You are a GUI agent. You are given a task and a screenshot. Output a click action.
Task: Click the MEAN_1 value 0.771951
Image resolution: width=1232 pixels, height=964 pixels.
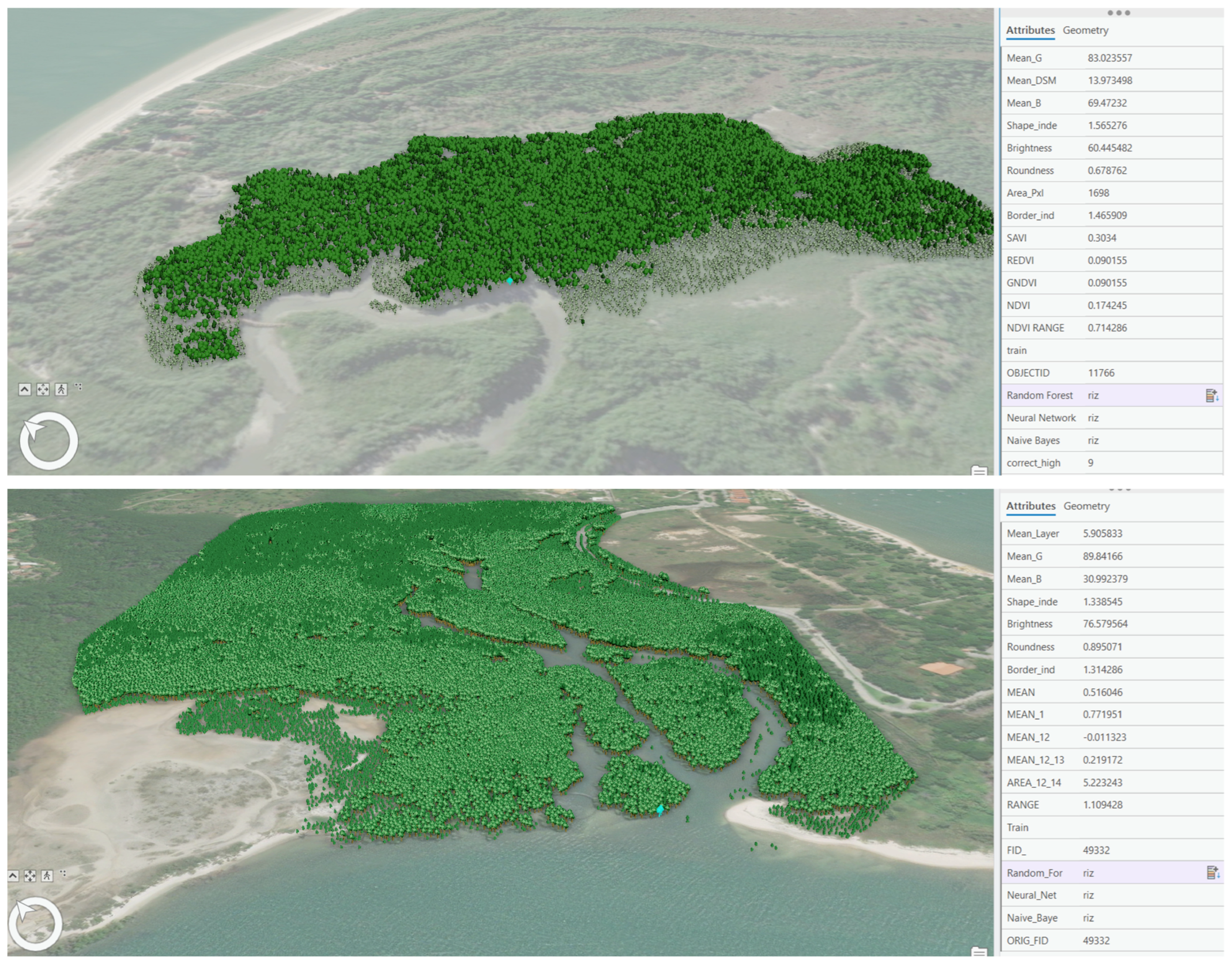[1102, 715]
